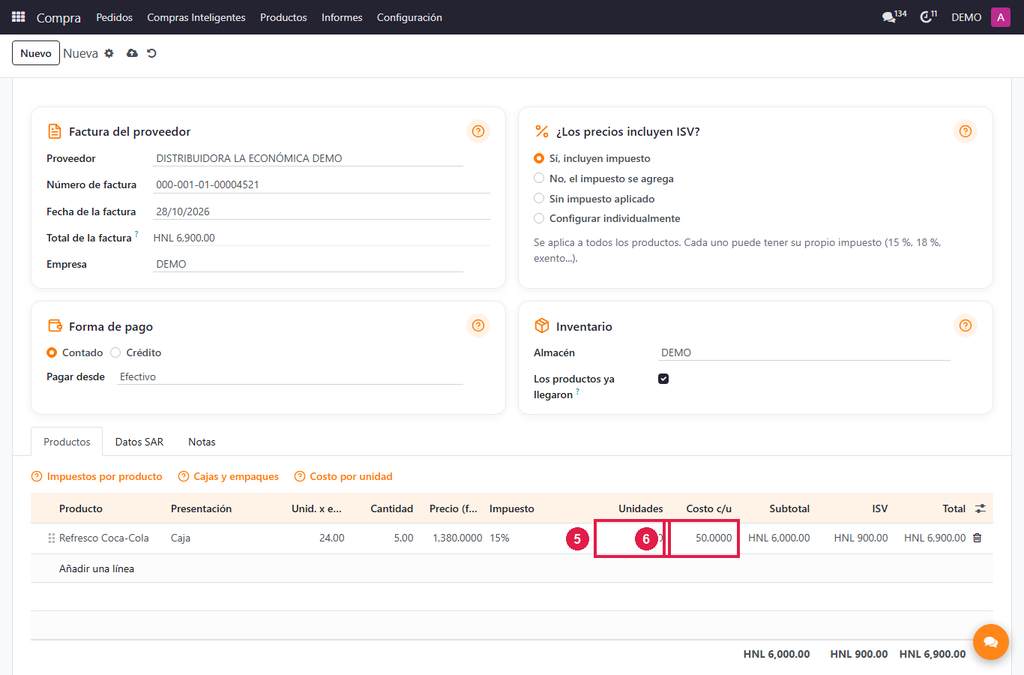The image size is (1024, 675).
Task: Open help for ¿Los precios incluyen ISV? card
Action: (965, 131)
